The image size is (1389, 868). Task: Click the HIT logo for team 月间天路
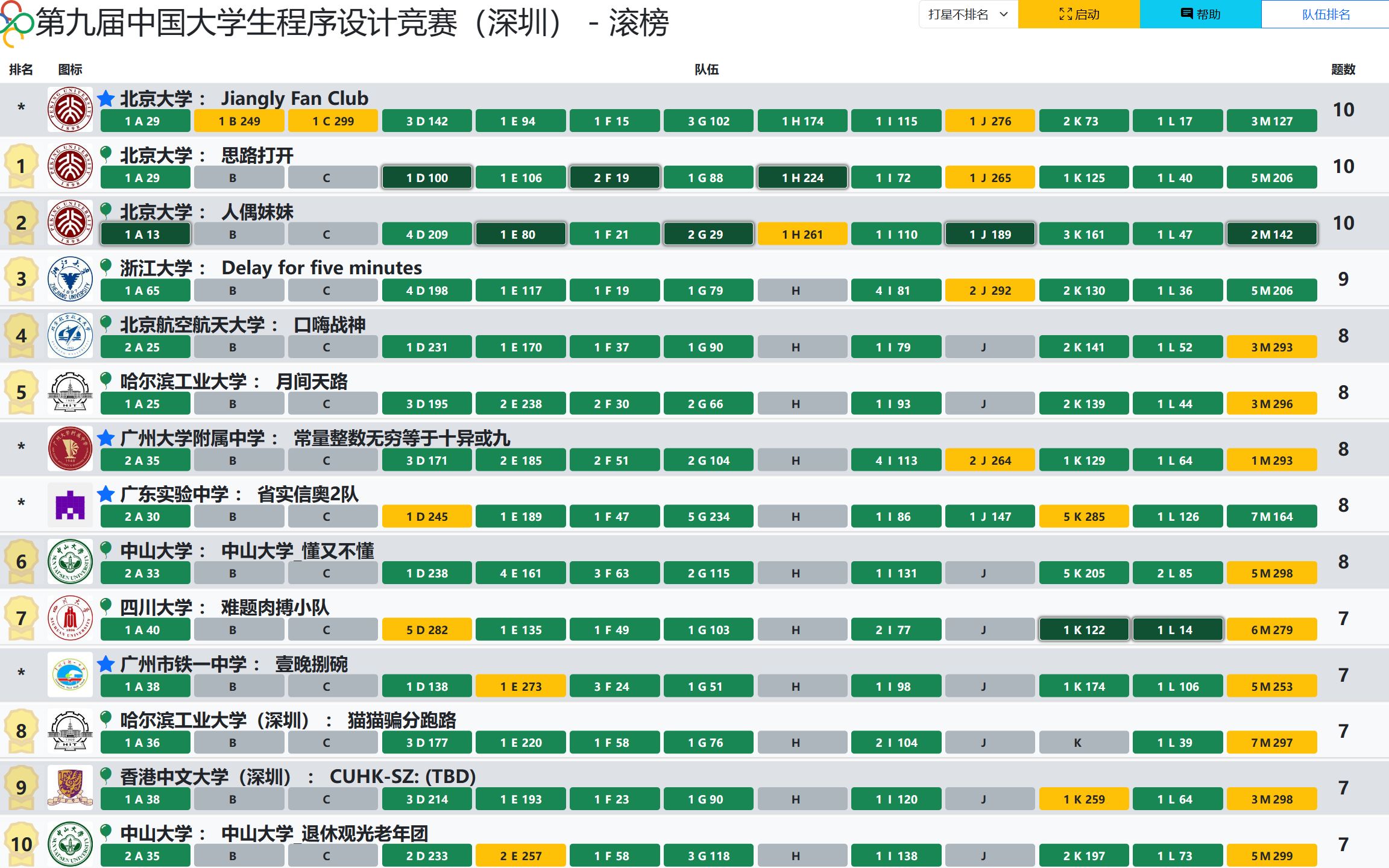(x=70, y=392)
